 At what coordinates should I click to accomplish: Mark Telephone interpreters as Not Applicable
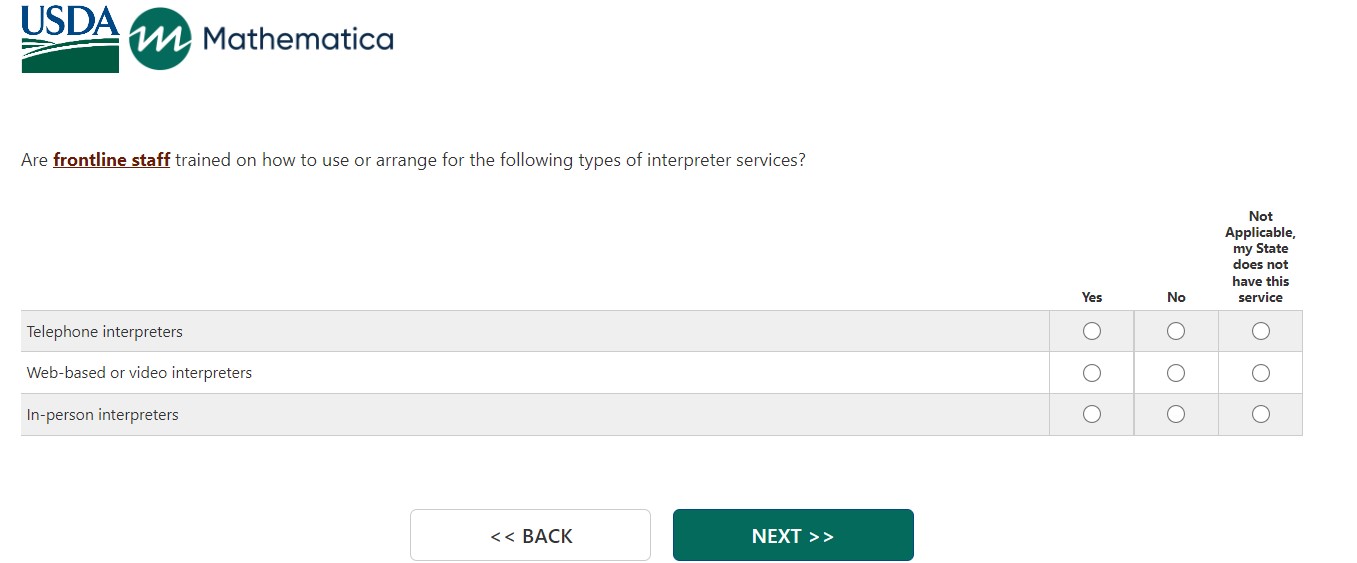pos(1261,331)
